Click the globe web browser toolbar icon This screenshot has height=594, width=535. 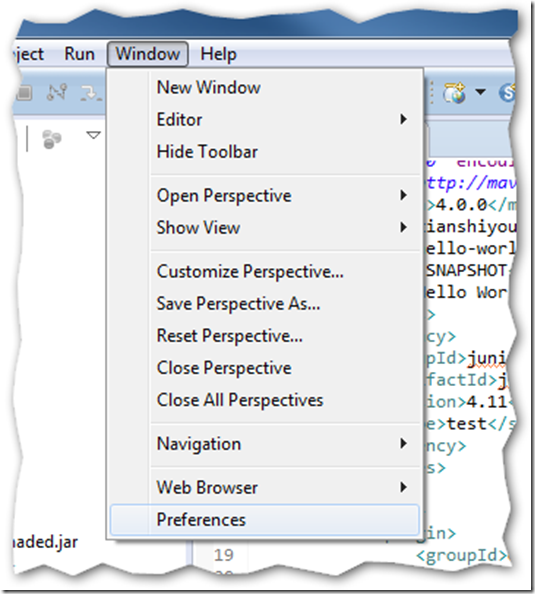[x=454, y=92]
